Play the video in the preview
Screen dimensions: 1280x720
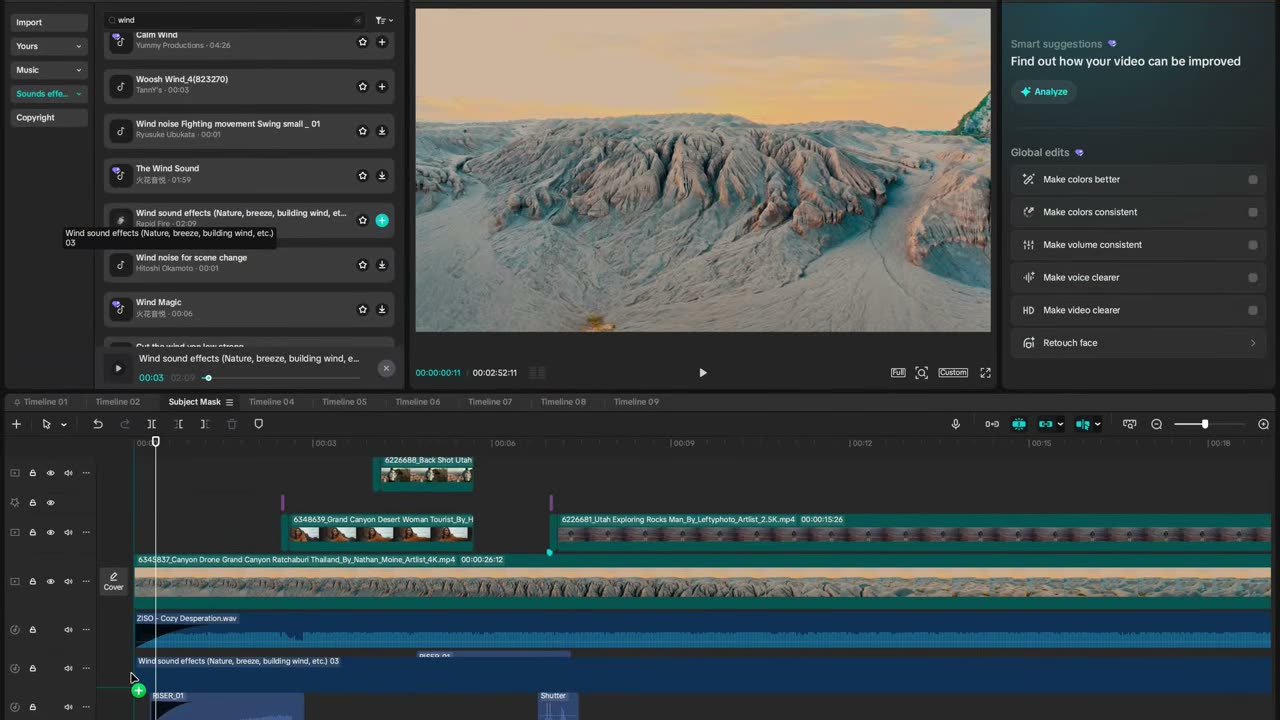(702, 373)
